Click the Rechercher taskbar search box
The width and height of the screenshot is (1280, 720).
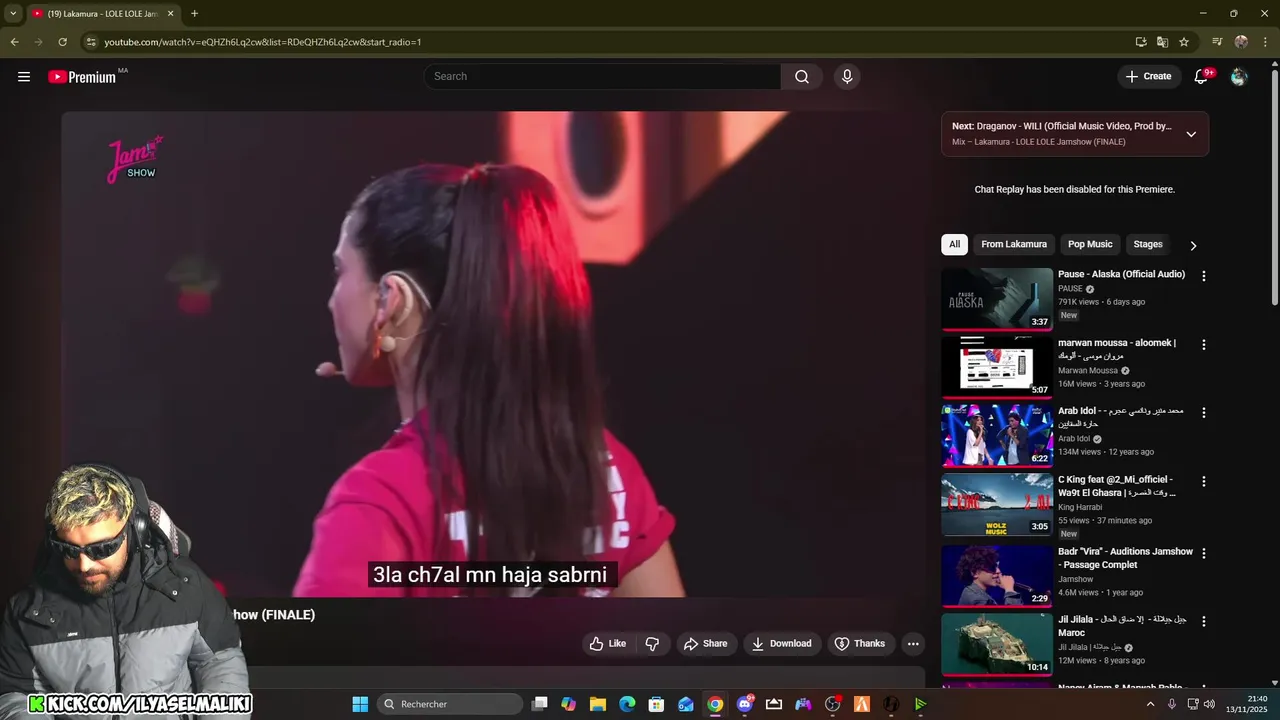(x=450, y=704)
